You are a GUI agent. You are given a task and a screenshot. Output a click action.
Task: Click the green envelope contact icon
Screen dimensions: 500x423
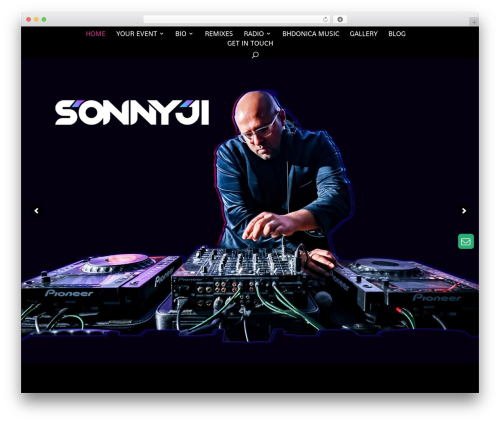466,241
